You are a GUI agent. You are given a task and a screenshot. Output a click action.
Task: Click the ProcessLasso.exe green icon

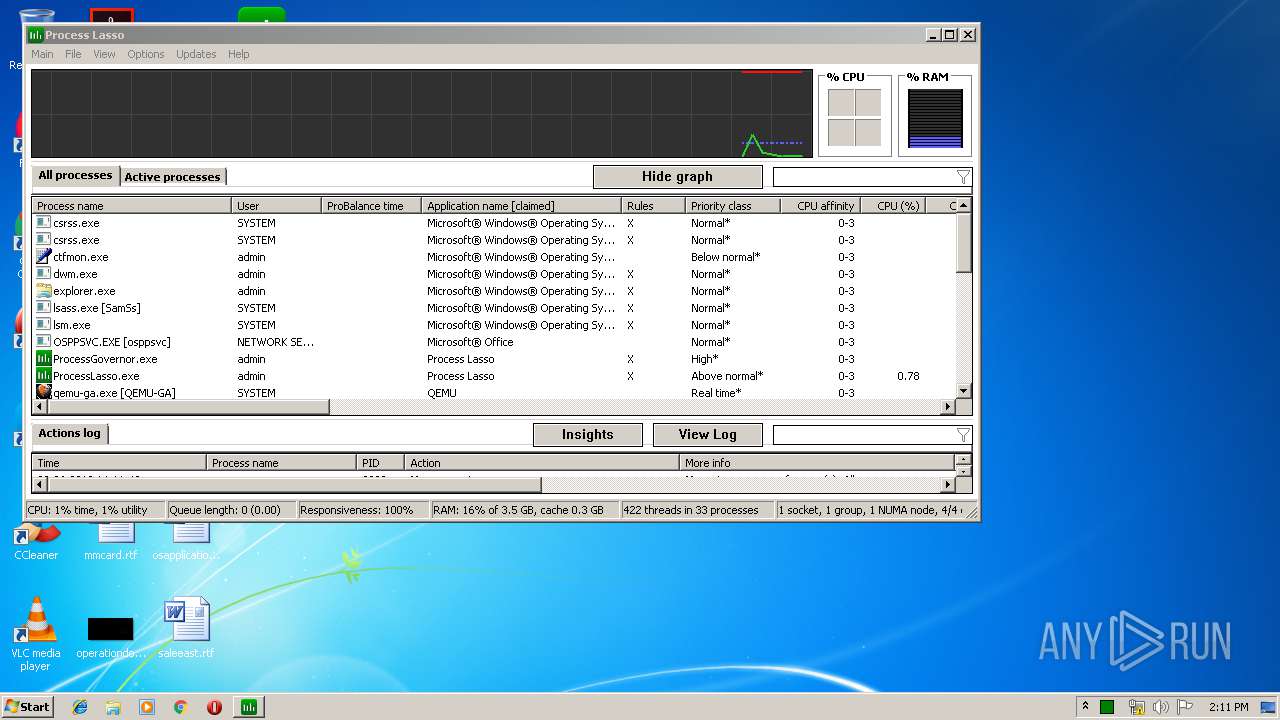(x=43, y=376)
